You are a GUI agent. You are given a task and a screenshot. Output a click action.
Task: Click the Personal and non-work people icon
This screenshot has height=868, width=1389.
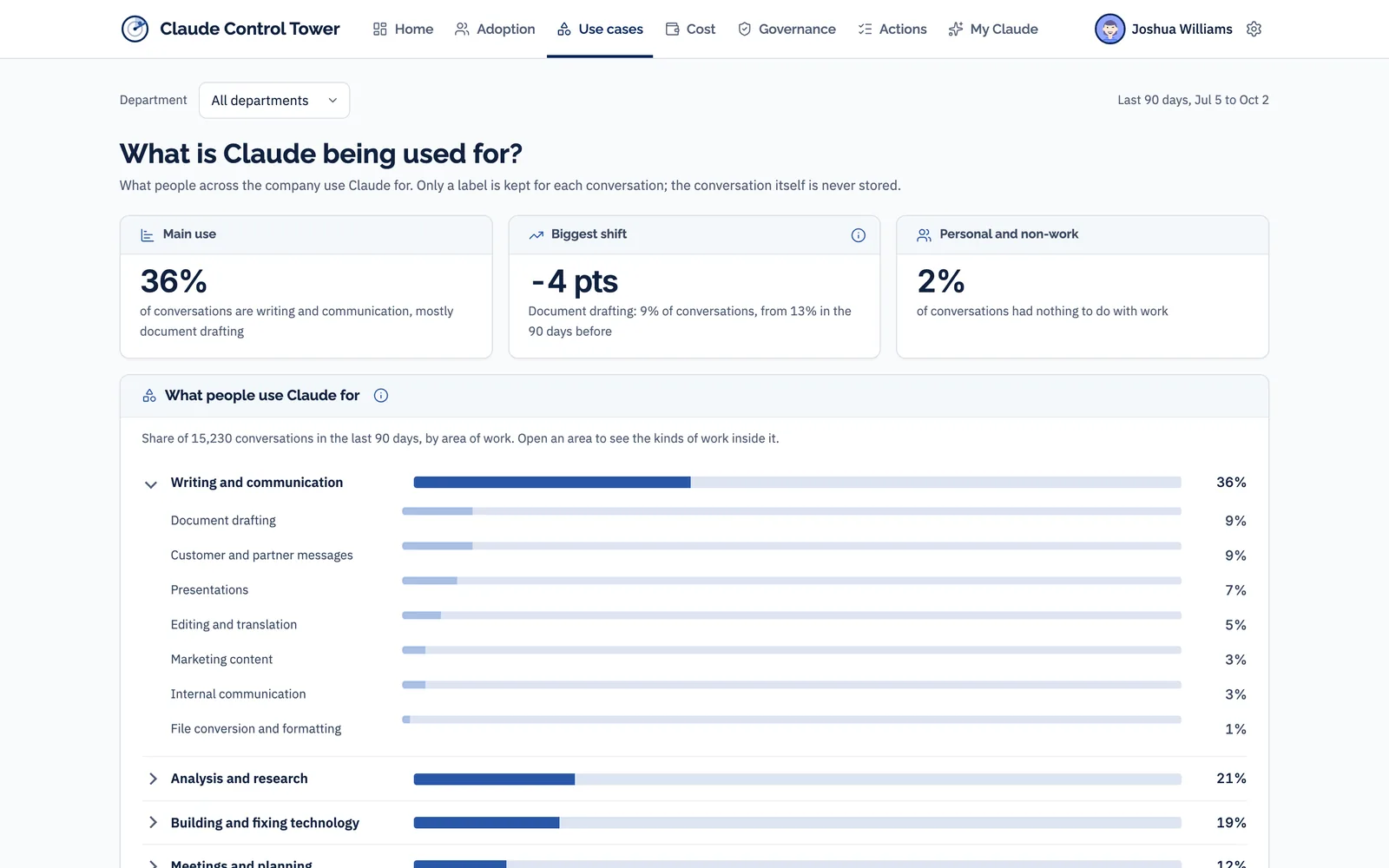tap(924, 235)
